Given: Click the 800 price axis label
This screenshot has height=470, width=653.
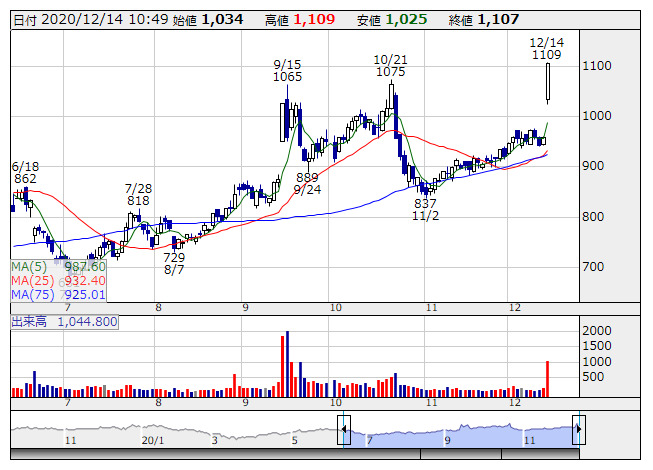Looking at the screenshot, I should [593, 216].
